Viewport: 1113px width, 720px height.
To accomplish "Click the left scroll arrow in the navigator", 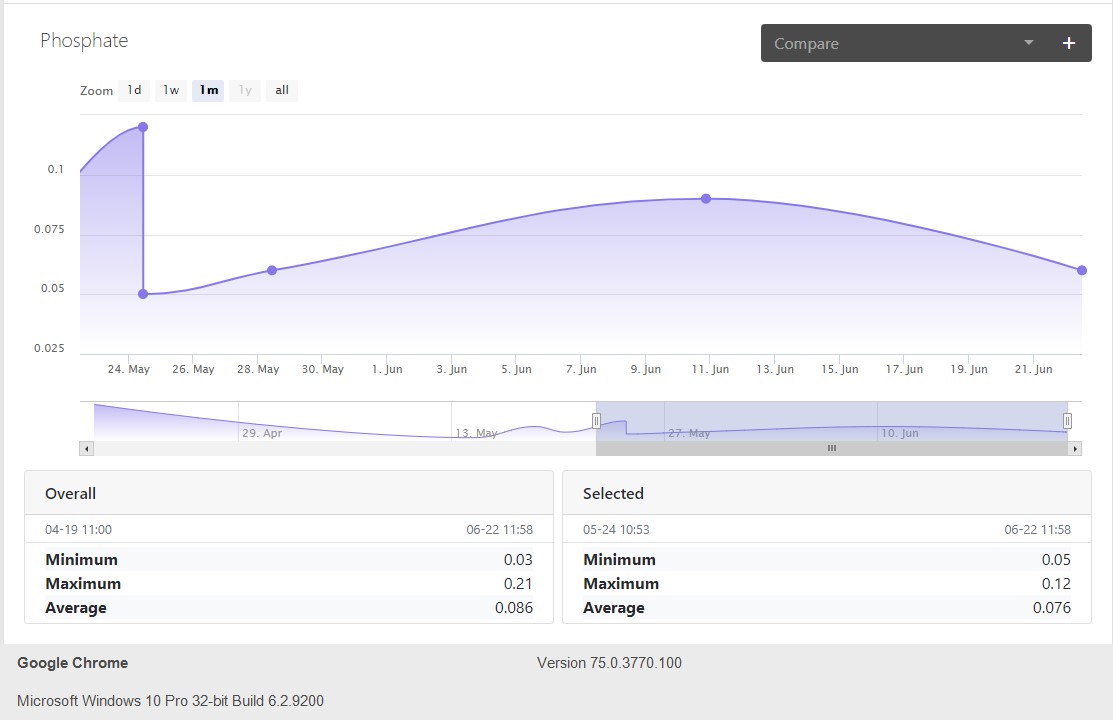I will click(x=87, y=449).
